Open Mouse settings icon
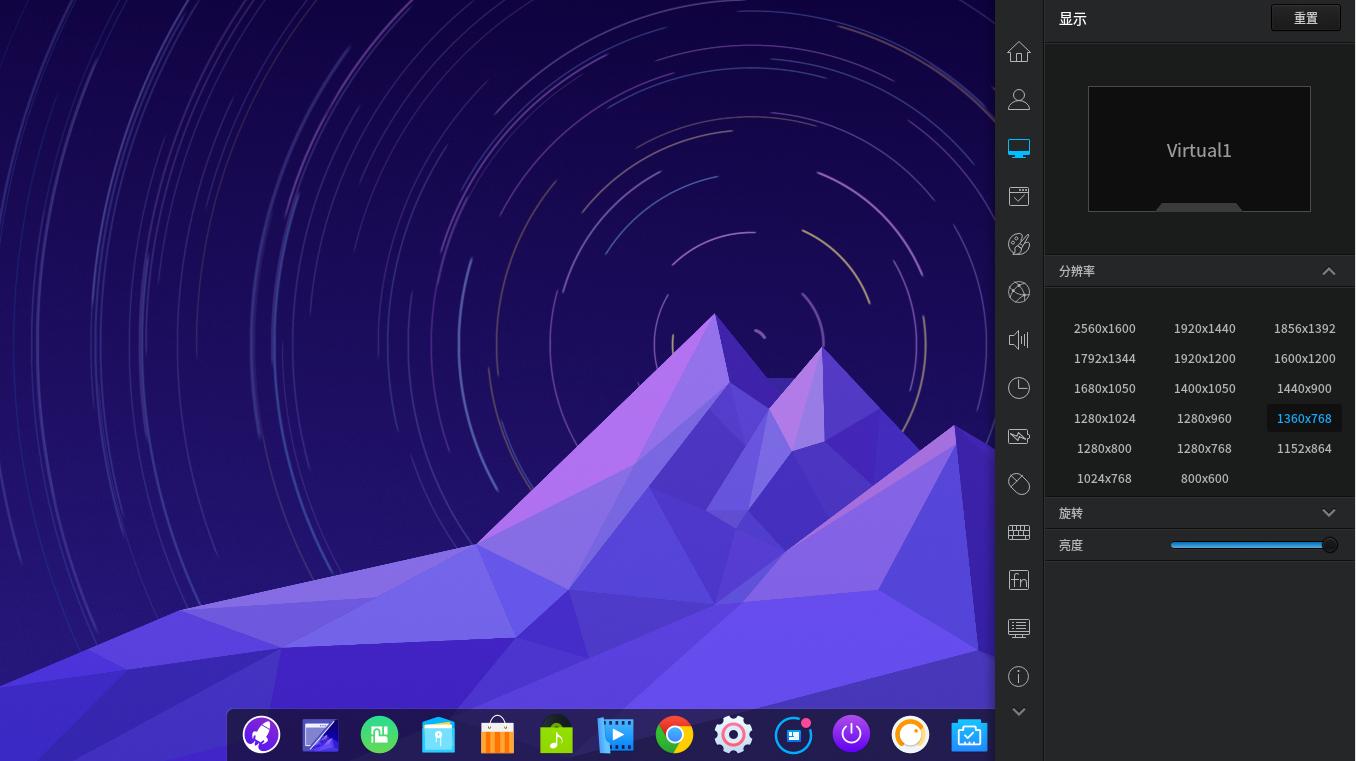This screenshot has height=761, width=1356. coord(1018,484)
